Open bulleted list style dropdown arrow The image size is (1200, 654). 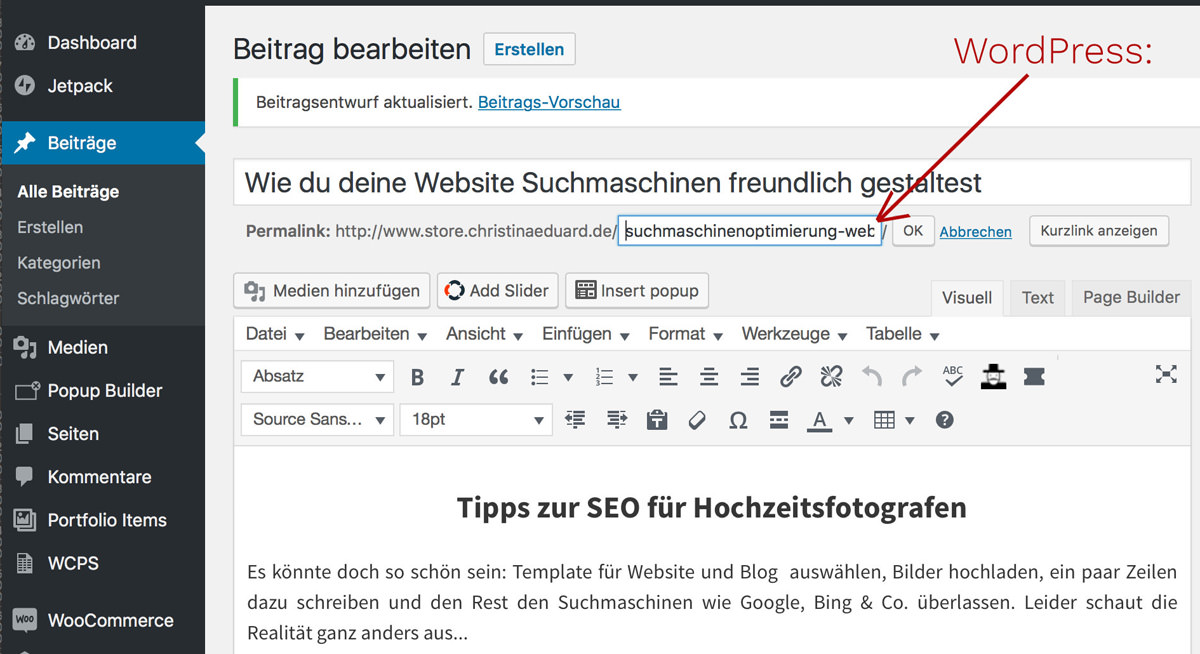click(x=568, y=378)
